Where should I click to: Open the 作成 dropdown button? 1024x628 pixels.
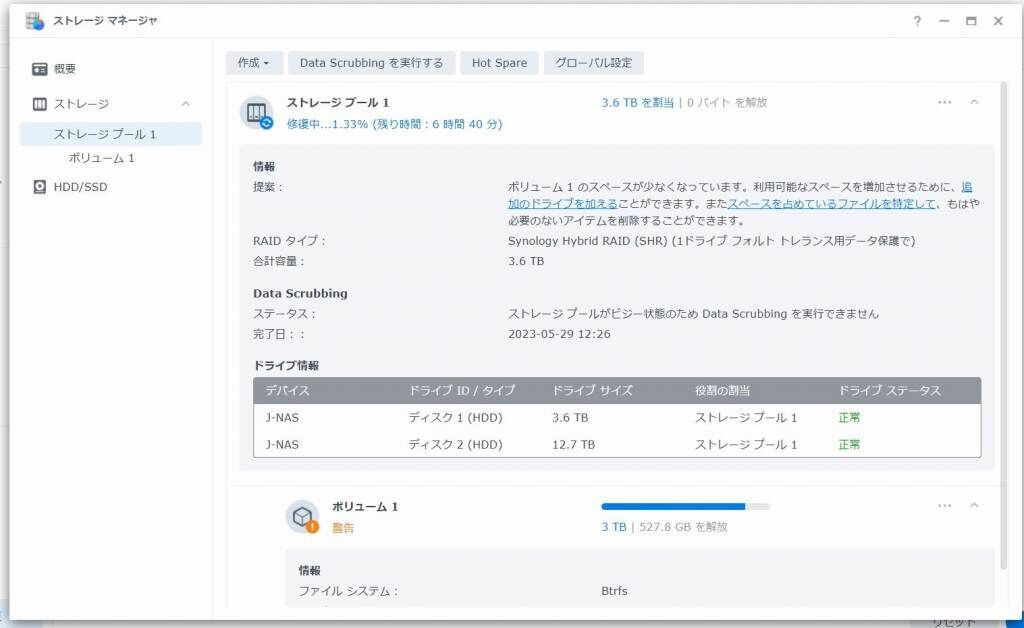254,63
